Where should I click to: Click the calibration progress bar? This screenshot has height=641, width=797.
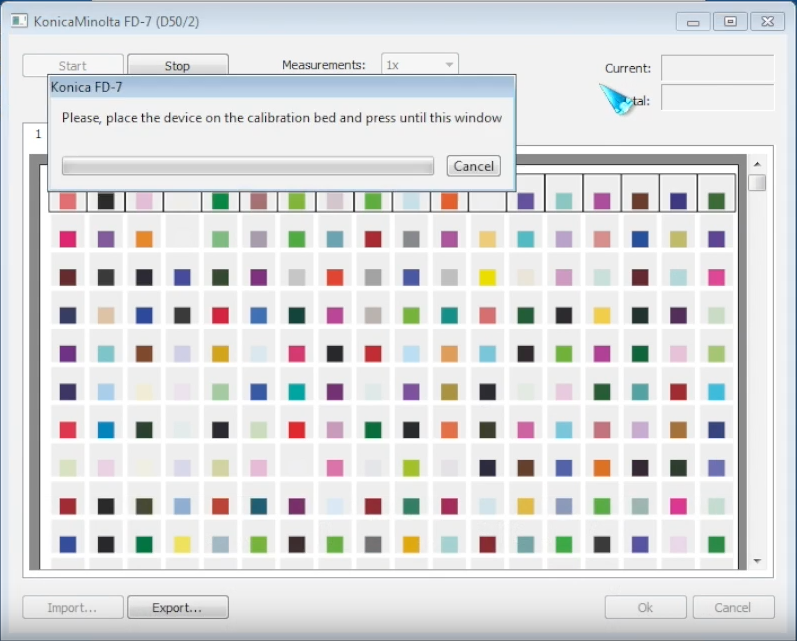point(248,166)
